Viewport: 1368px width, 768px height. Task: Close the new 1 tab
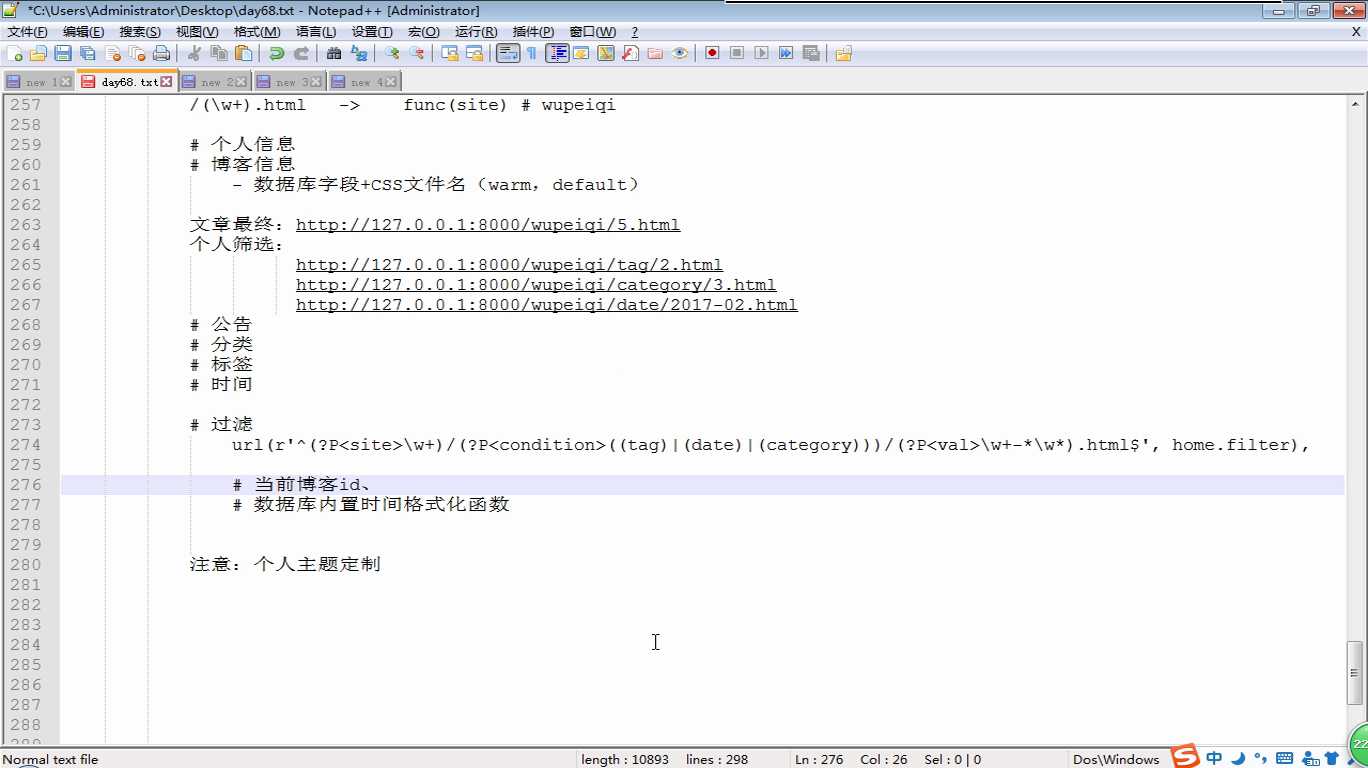coord(66,82)
